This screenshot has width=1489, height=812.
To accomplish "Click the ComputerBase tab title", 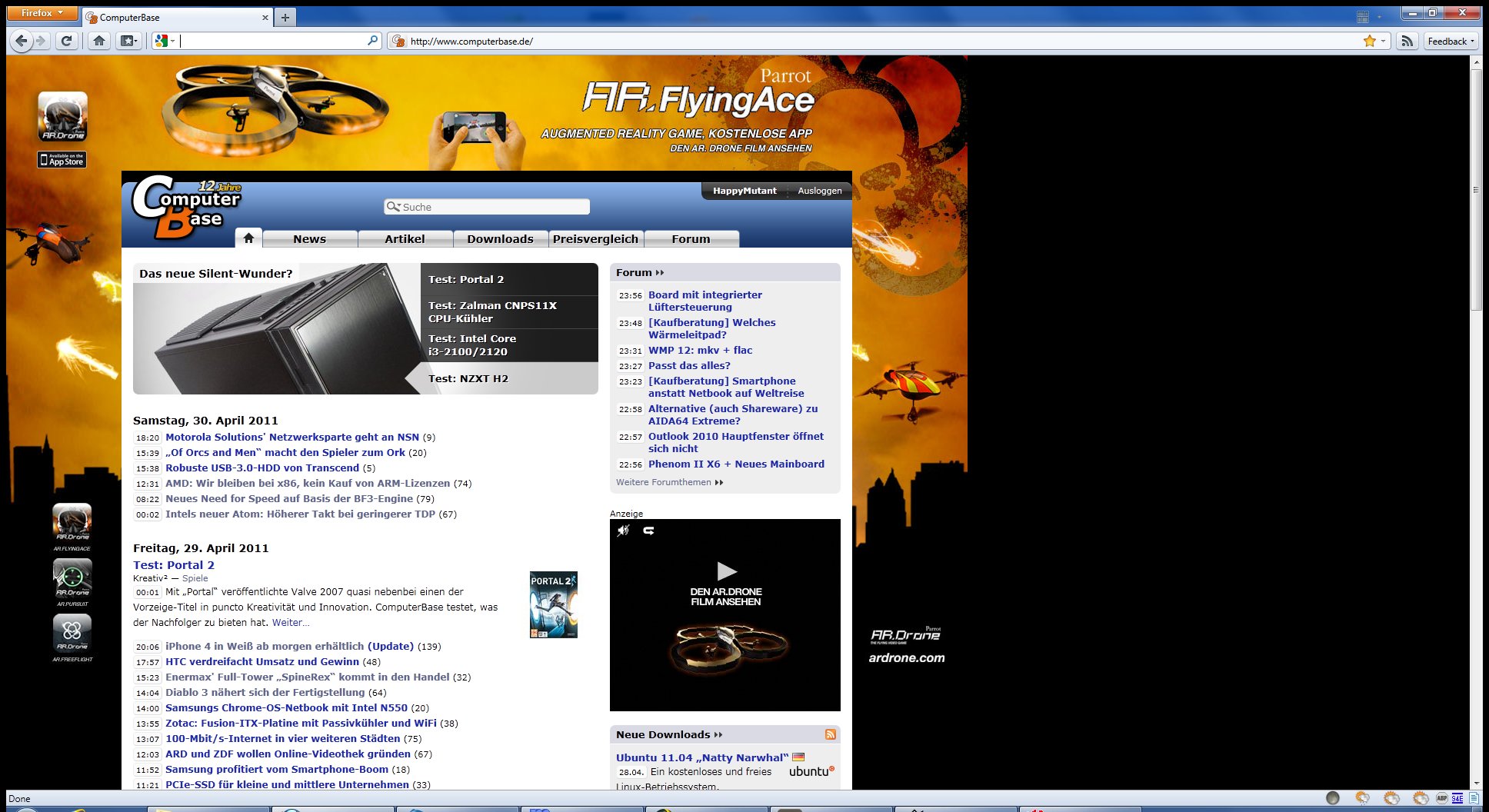I will (130, 17).
